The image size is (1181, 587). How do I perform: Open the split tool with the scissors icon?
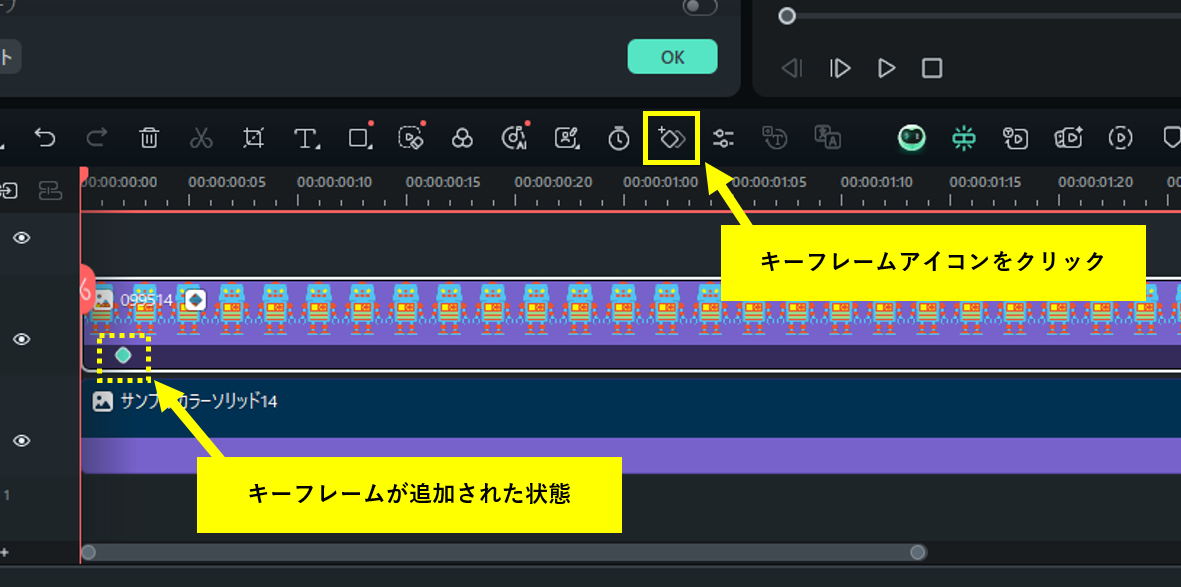pos(201,138)
